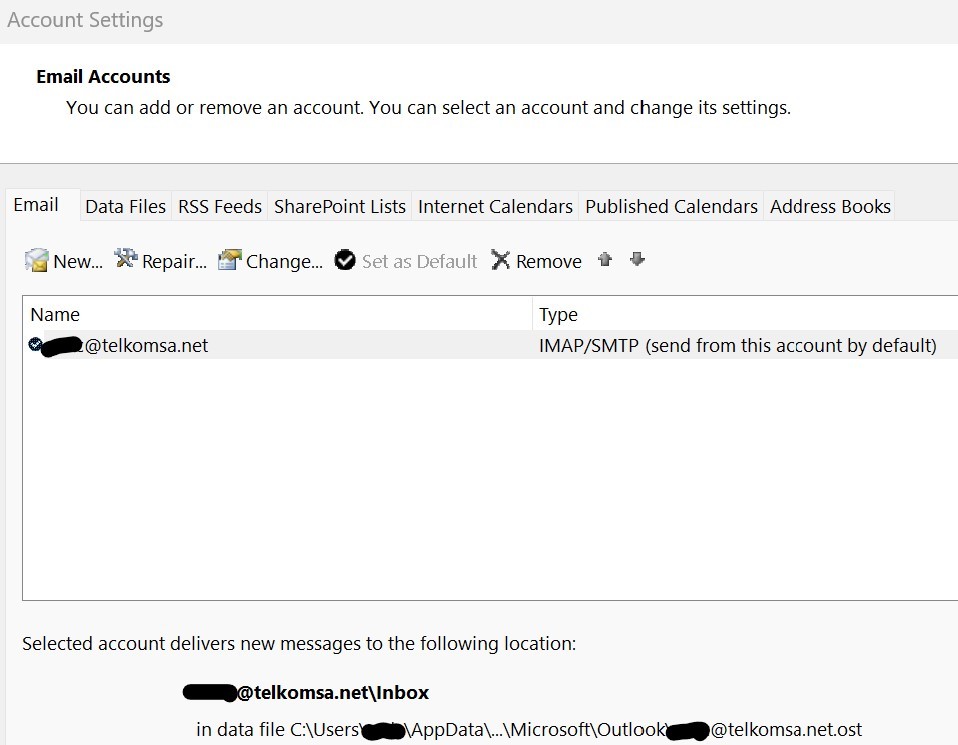Click the Set as Default checkmark icon
958x745 pixels.
pyautogui.click(x=345, y=260)
